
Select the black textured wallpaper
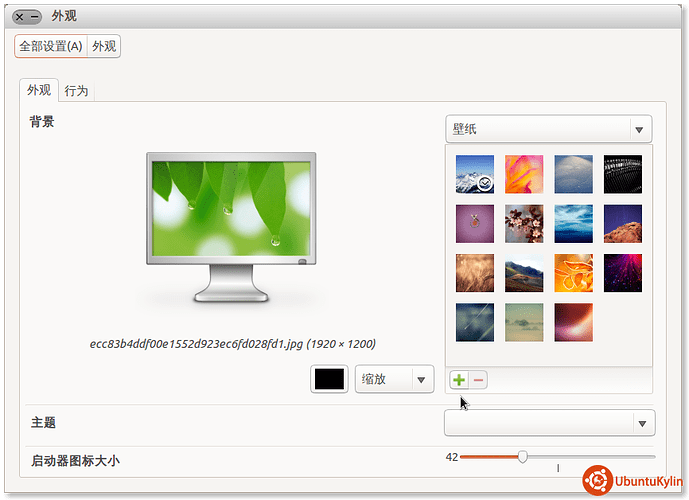623,174
